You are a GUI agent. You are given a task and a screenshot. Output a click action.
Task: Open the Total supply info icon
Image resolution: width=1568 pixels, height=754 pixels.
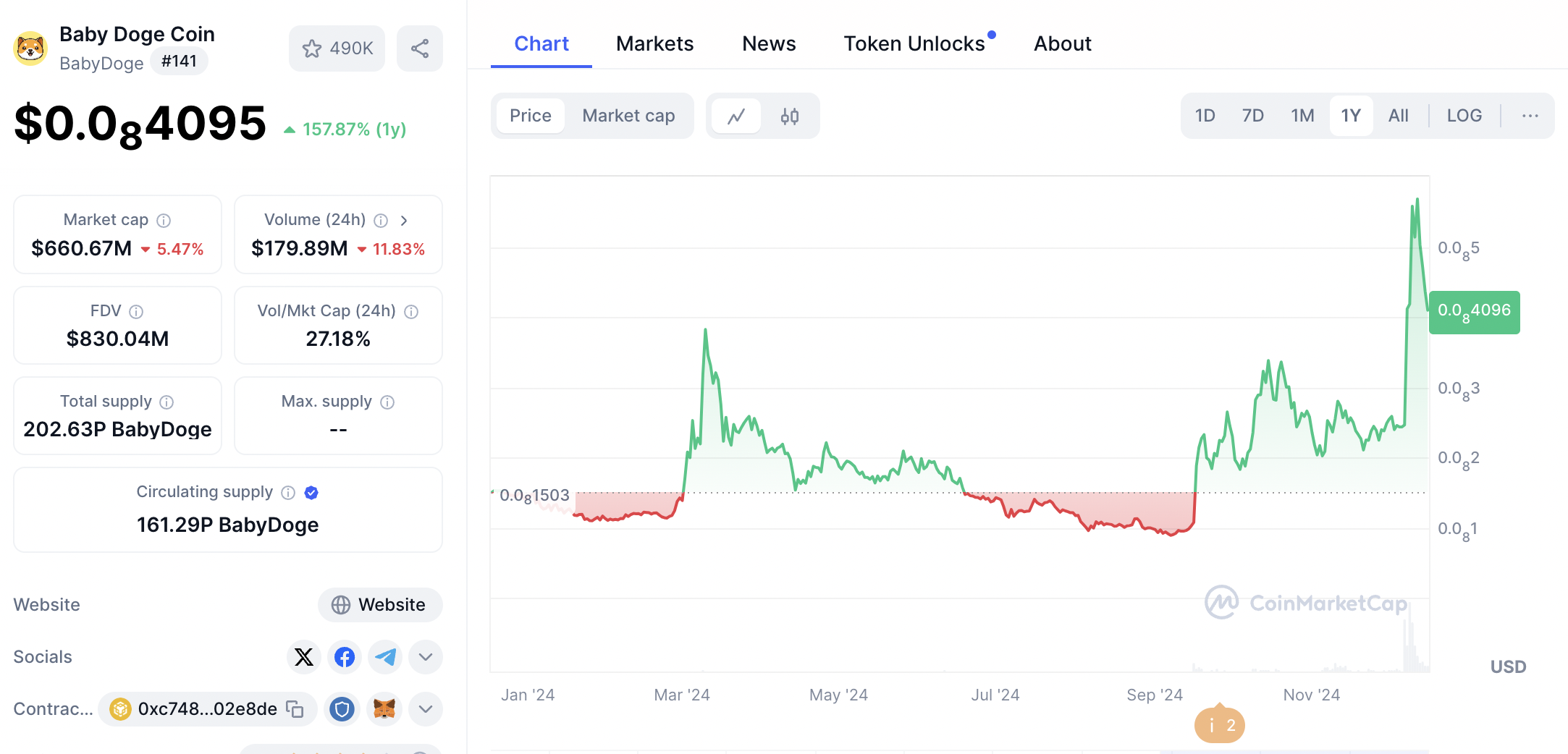pyautogui.click(x=167, y=402)
